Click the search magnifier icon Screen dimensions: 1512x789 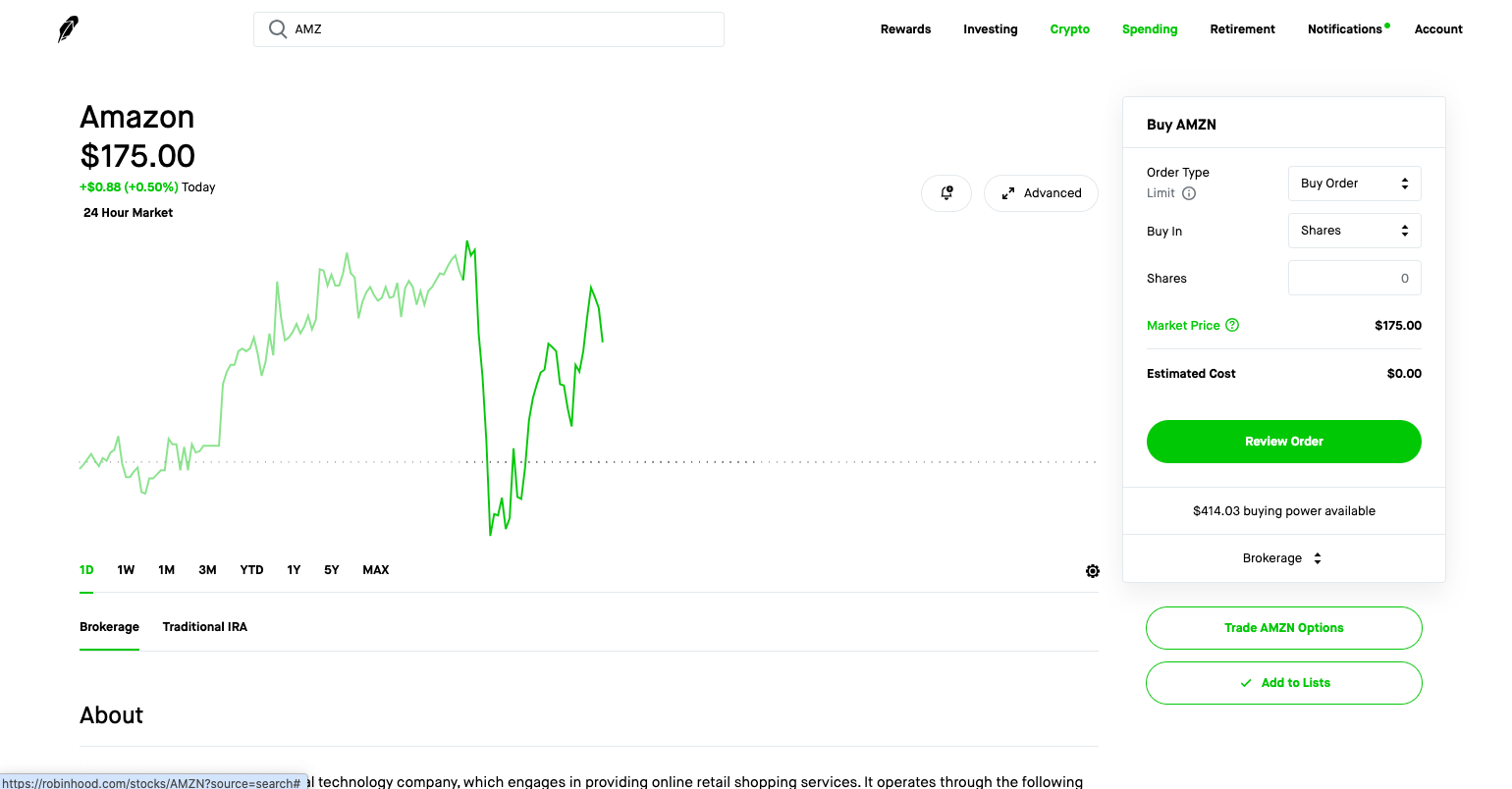tap(278, 29)
